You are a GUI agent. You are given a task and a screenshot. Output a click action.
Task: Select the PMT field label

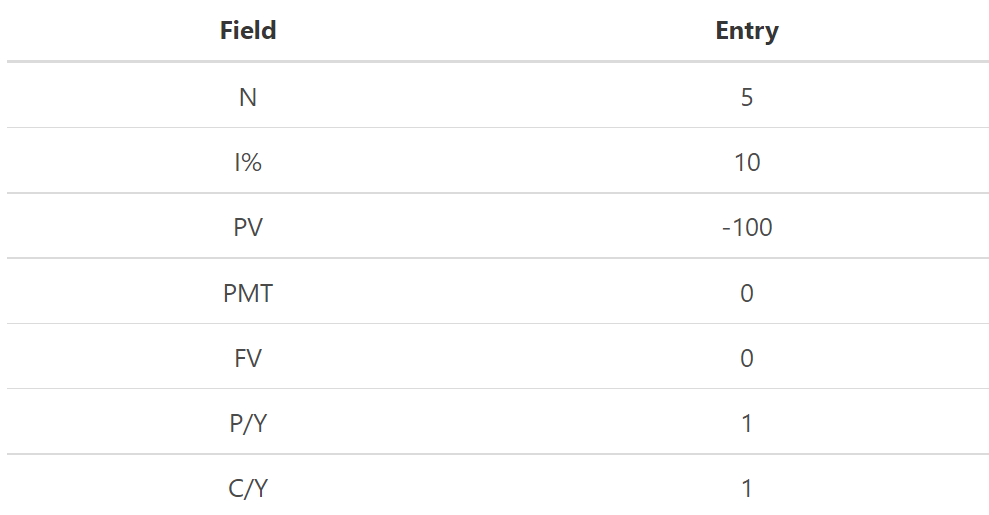248,293
